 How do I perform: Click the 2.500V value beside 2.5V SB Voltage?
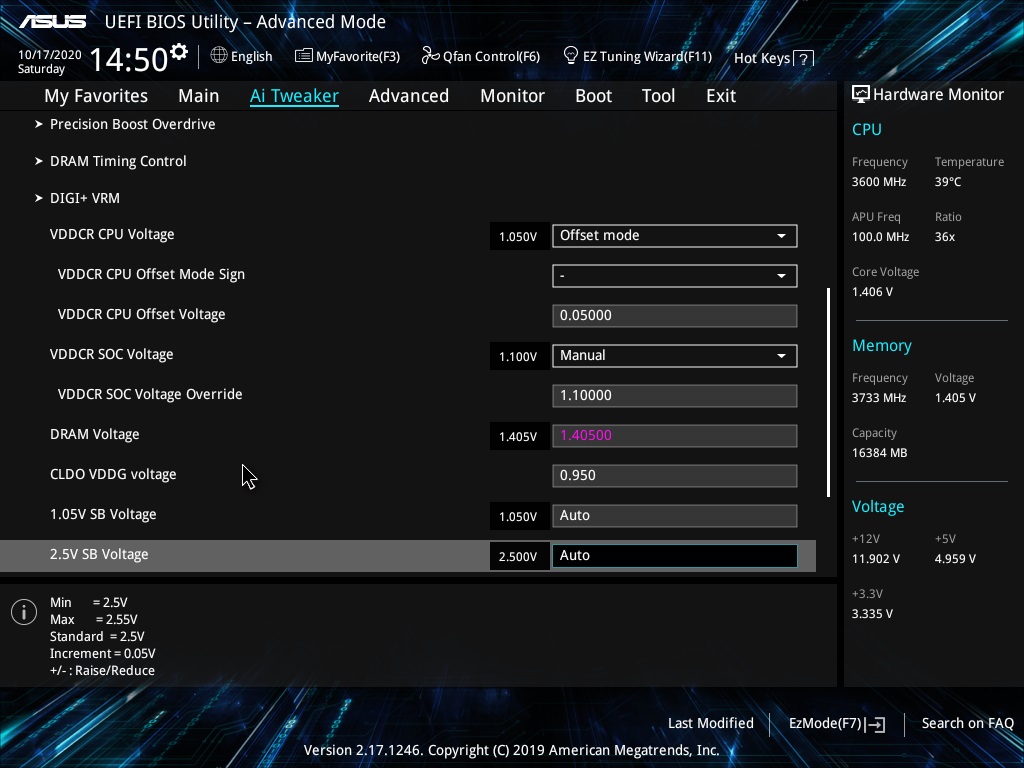click(x=518, y=556)
